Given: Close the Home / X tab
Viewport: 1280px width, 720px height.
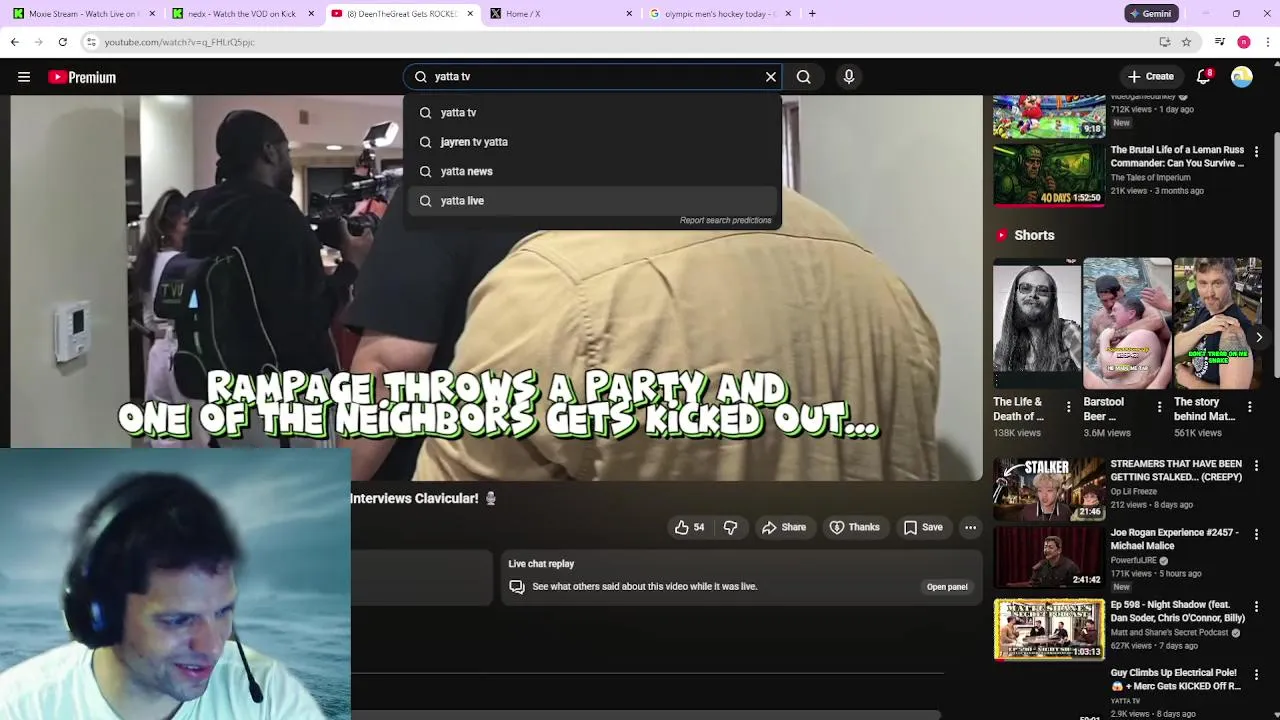Looking at the screenshot, I should pyautogui.click(x=629, y=14).
